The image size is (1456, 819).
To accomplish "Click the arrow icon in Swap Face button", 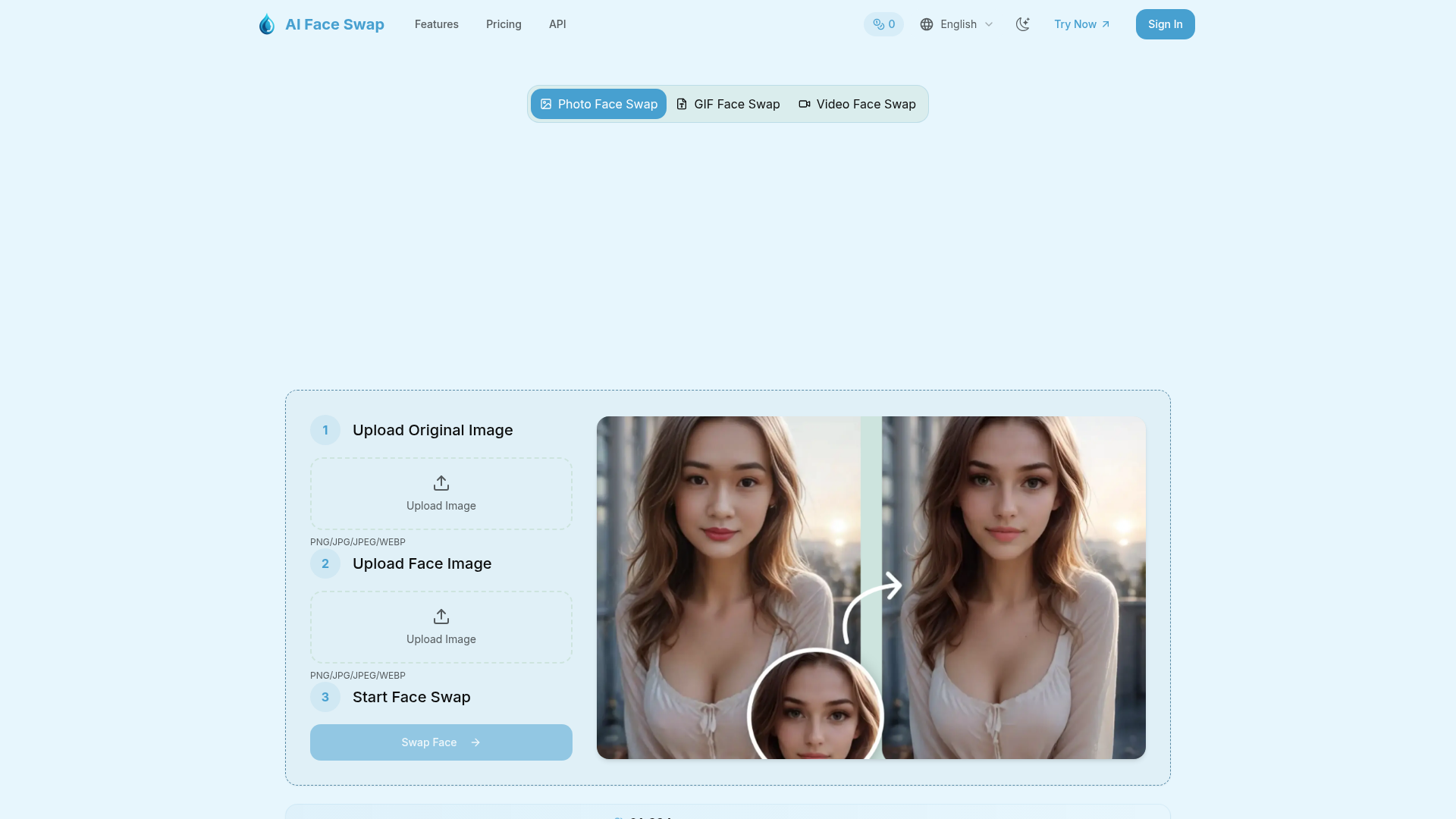I will 475,742.
